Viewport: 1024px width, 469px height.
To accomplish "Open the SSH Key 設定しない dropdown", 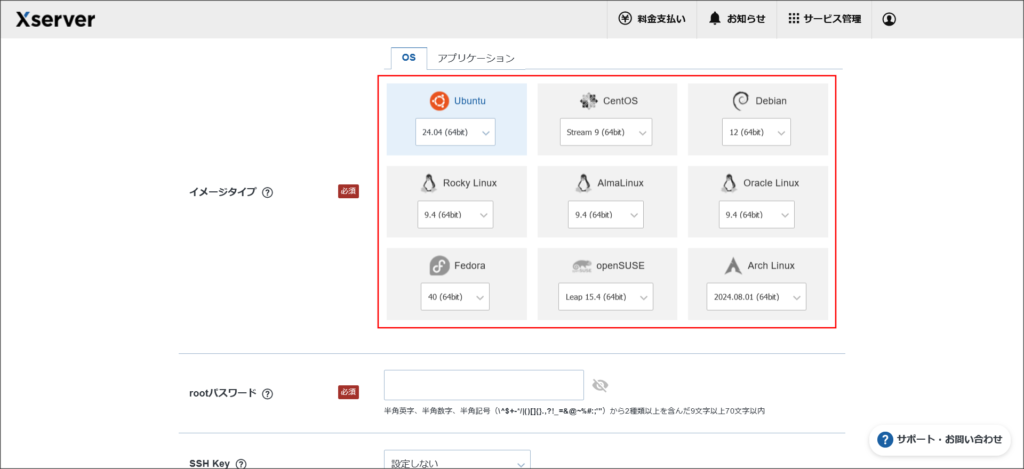I will click(457, 460).
